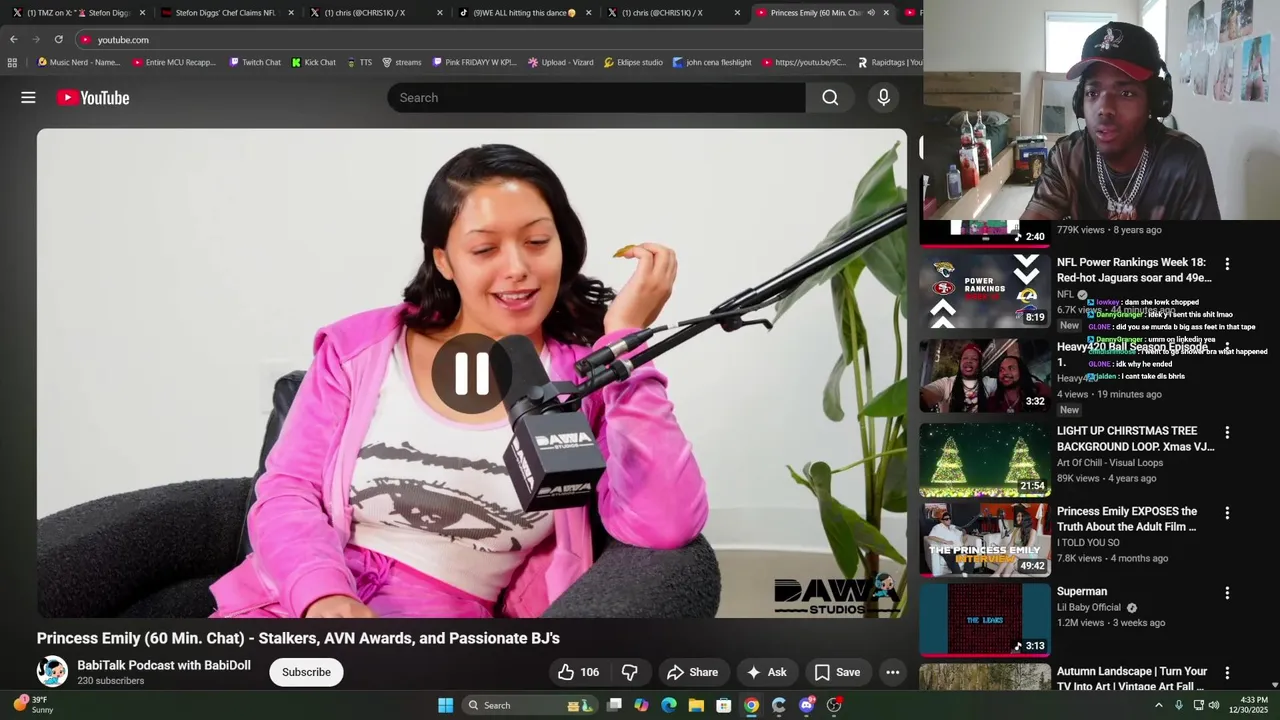Viewport: 1280px width, 720px height.
Task: Open OBS Studio taskbar icon
Action: 834,705
